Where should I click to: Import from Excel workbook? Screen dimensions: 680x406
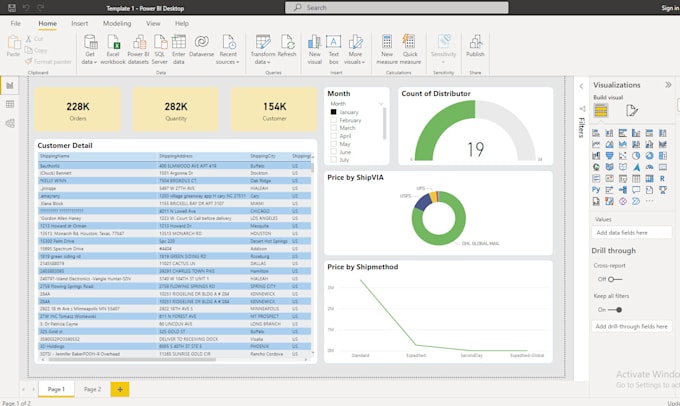point(113,49)
